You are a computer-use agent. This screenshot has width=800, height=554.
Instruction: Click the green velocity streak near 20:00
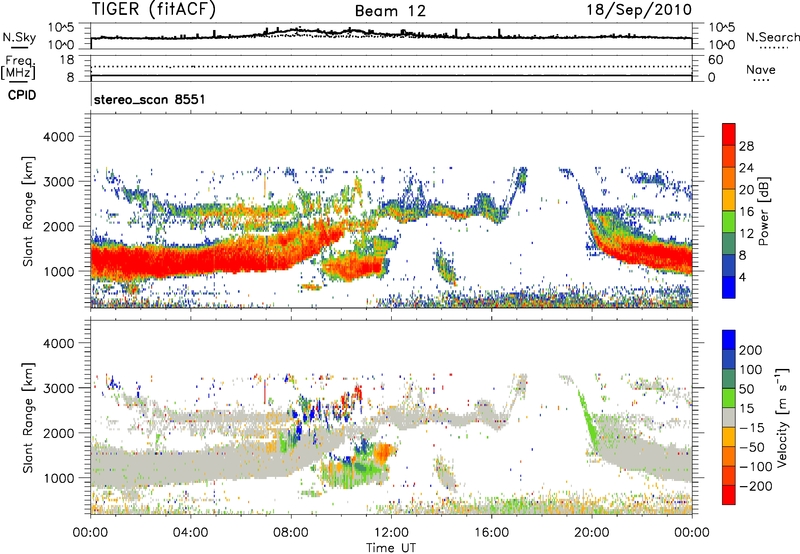(x=588, y=419)
